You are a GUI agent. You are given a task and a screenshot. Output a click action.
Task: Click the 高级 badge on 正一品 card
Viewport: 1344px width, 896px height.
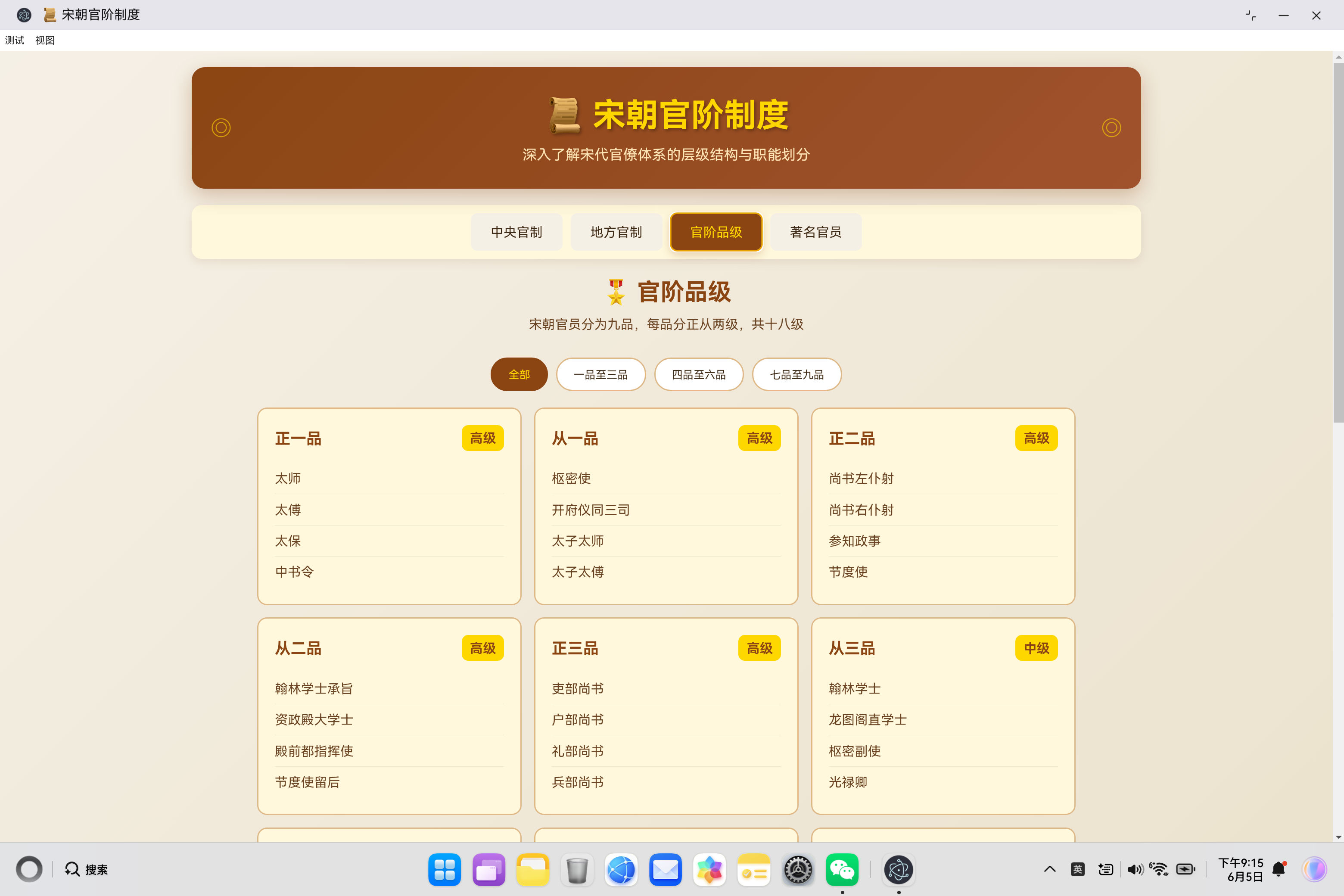[x=483, y=438]
